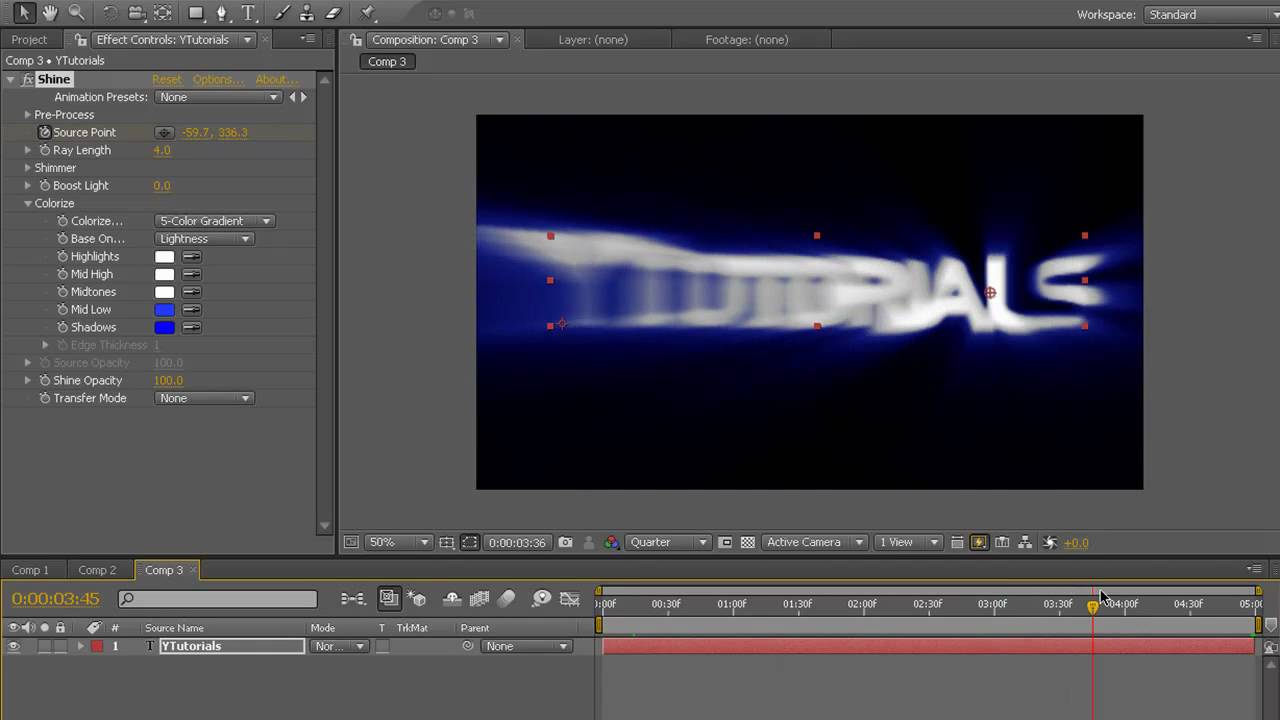
Task: Open the Animation Presets dropdown
Action: 218,97
